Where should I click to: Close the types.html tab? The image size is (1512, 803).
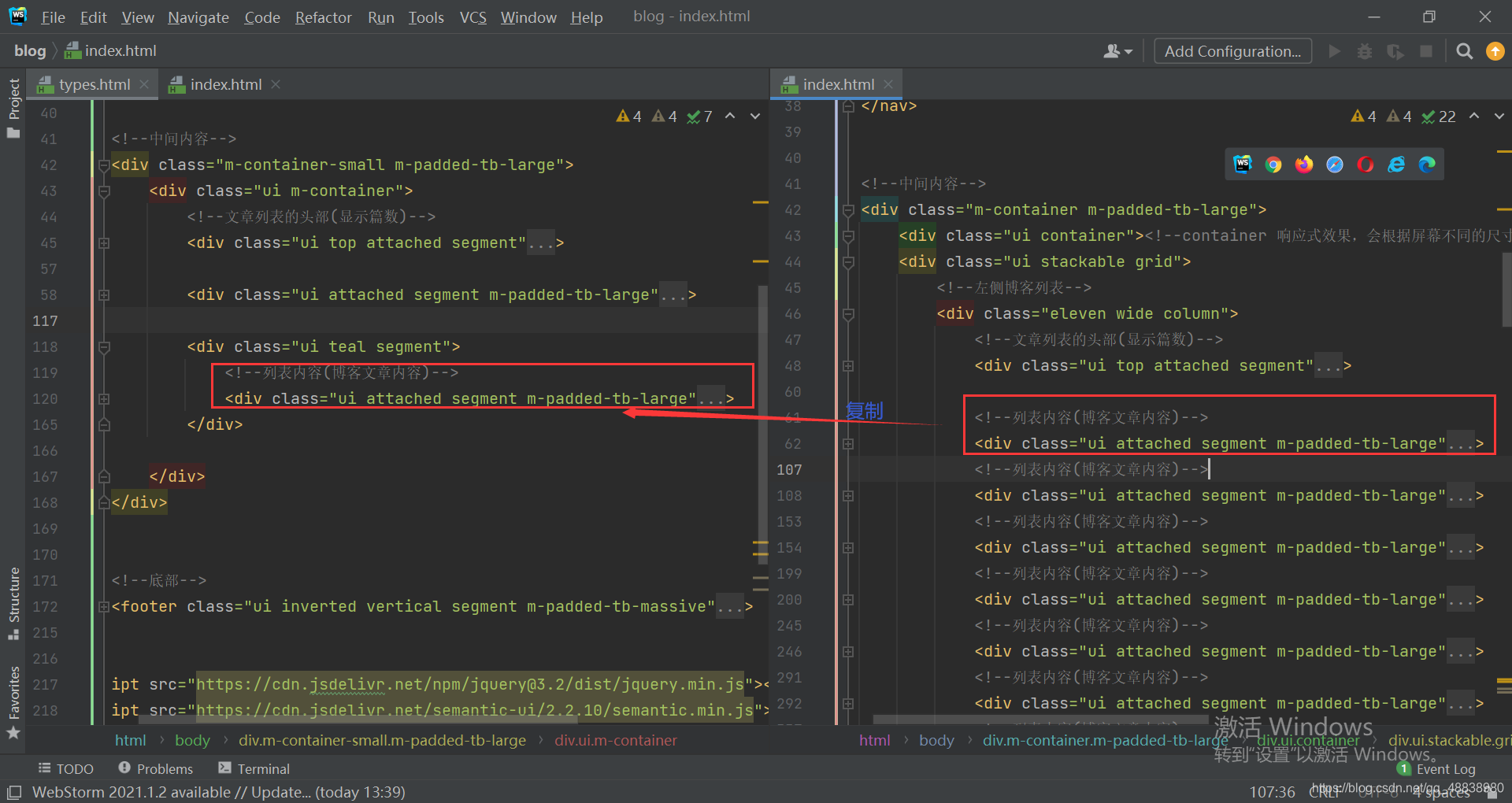144,84
